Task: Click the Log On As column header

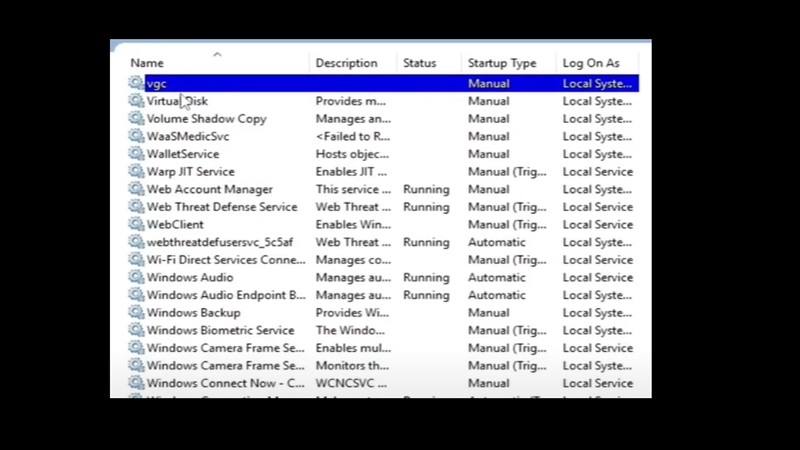Action: (591, 63)
